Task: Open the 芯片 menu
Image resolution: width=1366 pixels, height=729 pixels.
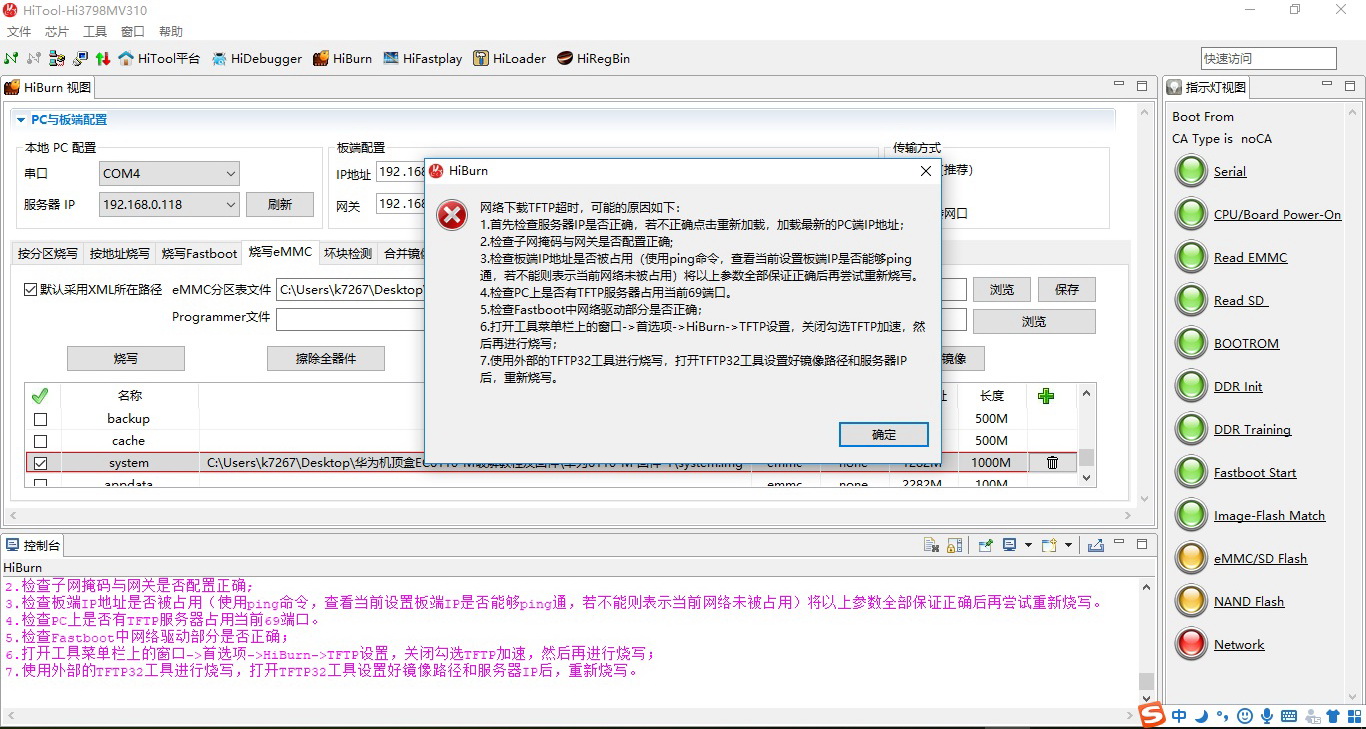Action: click(57, 32)
